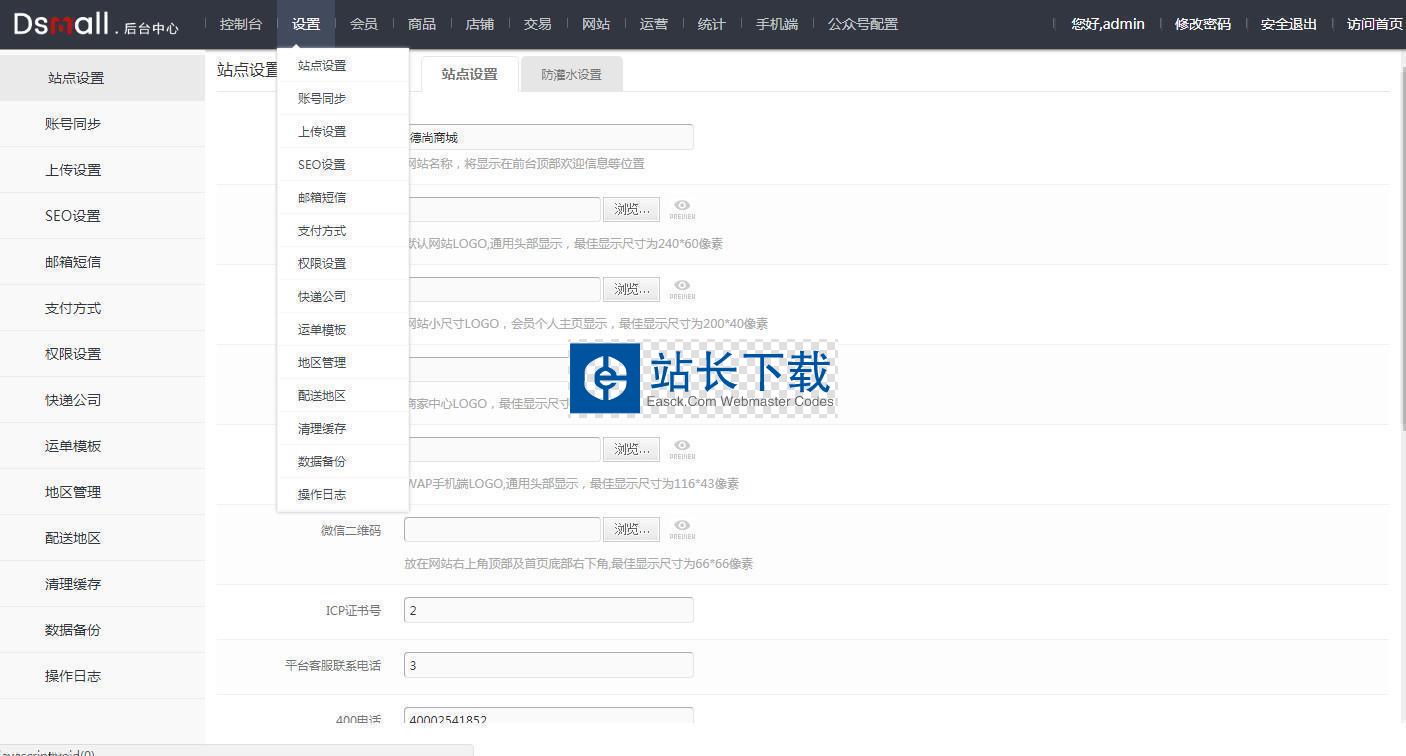Select 操作日志 in the left sidebar
1406x756 pixels.
[x=73, y=676]
